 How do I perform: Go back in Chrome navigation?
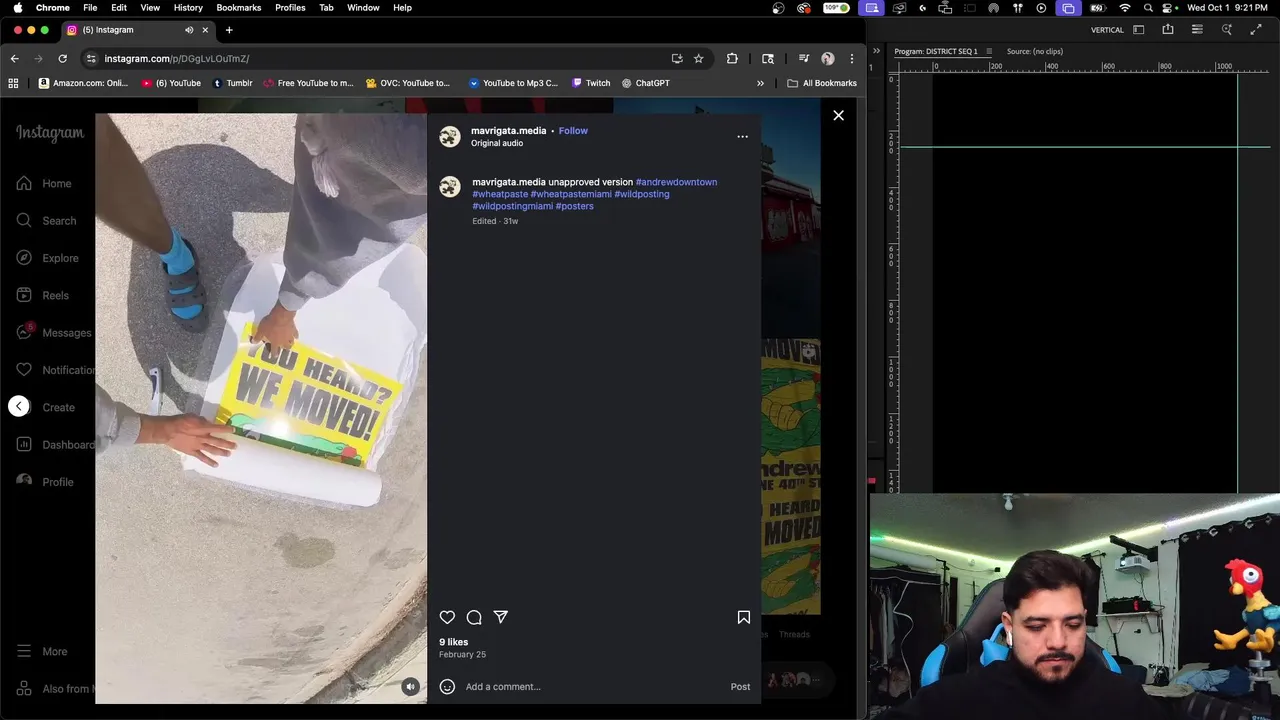(14, 58)
